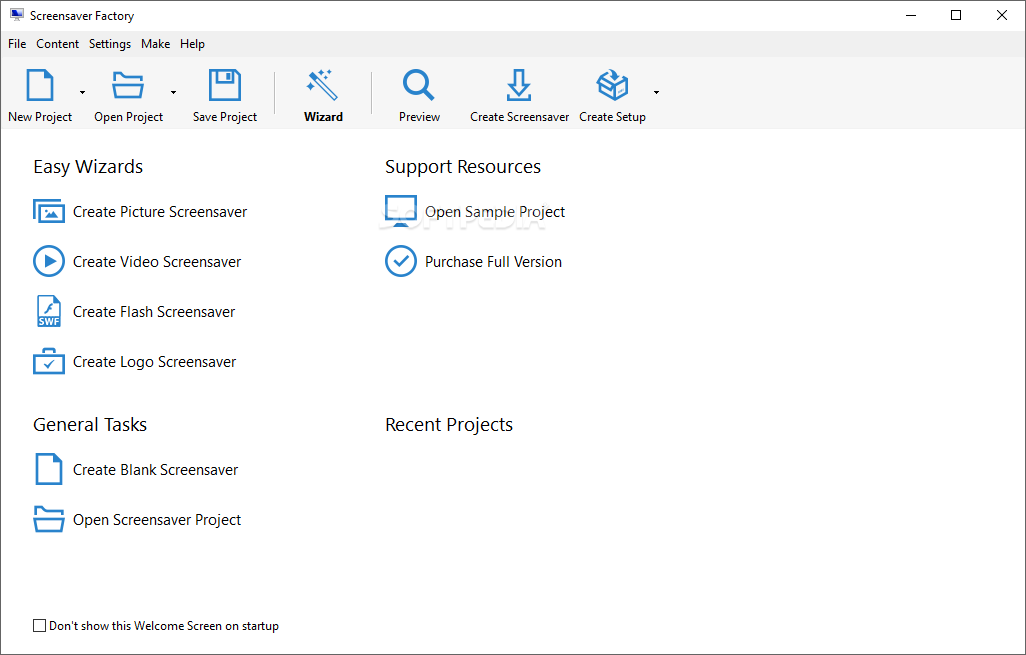This screenshot has height=655, width=1026.
Task: Close the Screensaver Factory window
Action: coord(1002,15)
